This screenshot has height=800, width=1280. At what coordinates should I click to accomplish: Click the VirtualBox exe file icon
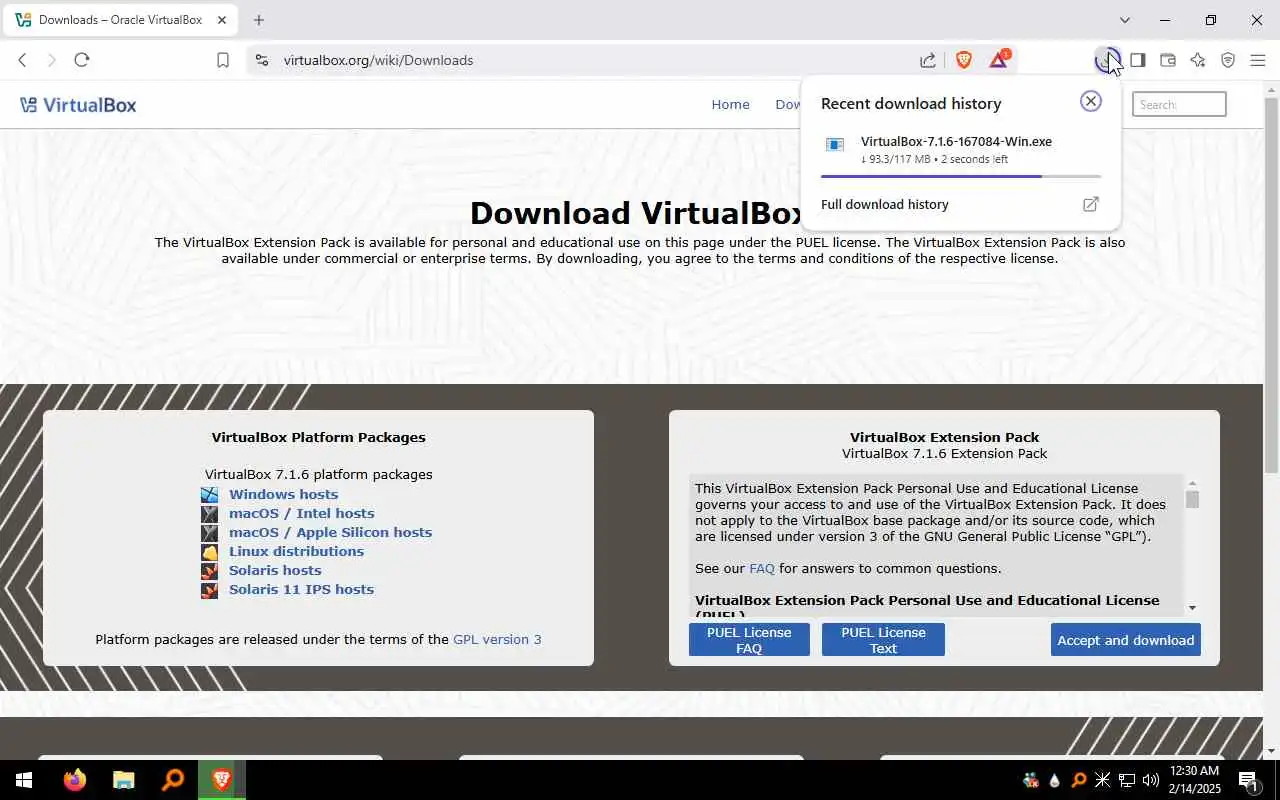coord(835,145)
